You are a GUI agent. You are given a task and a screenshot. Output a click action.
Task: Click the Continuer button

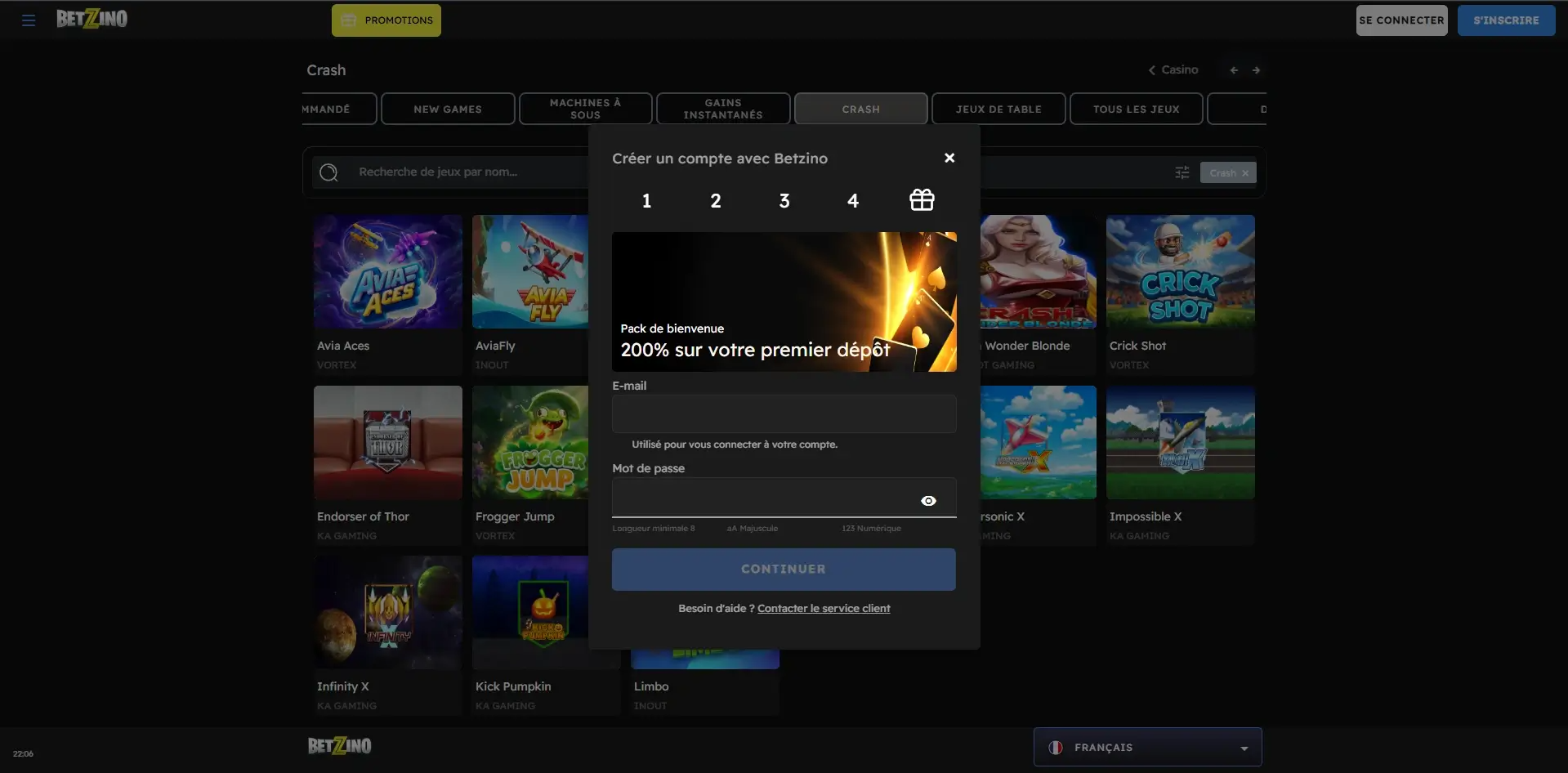click(x=784, y=570)
